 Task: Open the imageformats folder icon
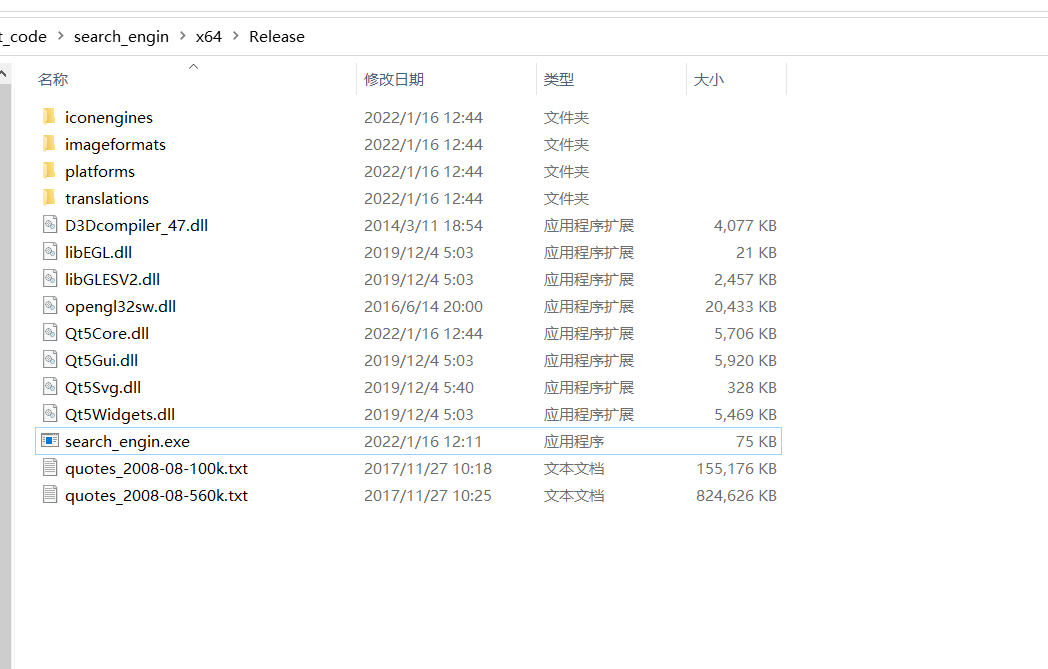(x=49, y=144)
